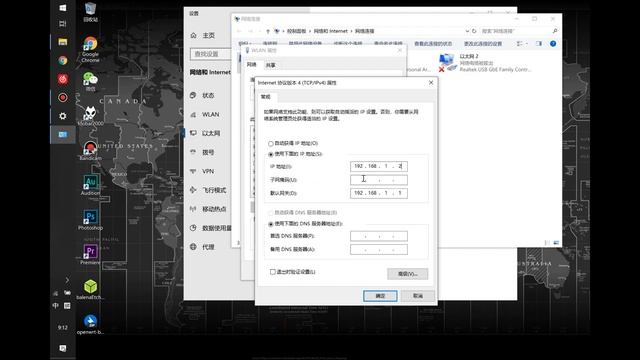Select 以太网 2 network adapter
640x360 pixels.
tap(485, 63)
